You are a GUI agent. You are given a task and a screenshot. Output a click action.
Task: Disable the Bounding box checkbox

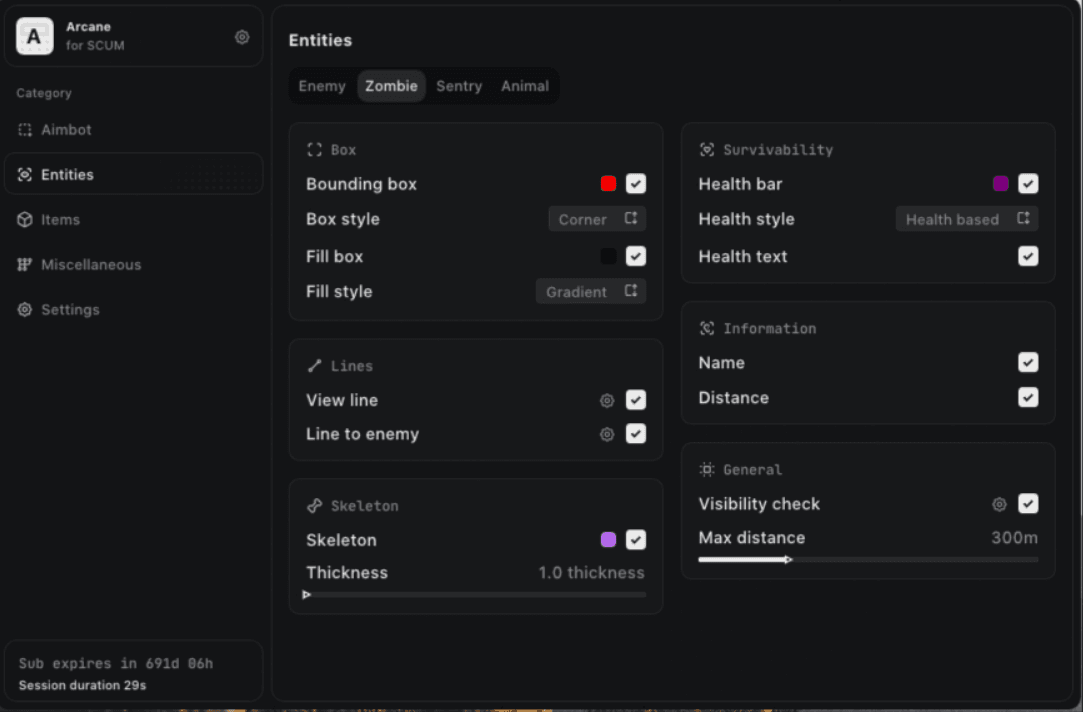coord(636,184)
